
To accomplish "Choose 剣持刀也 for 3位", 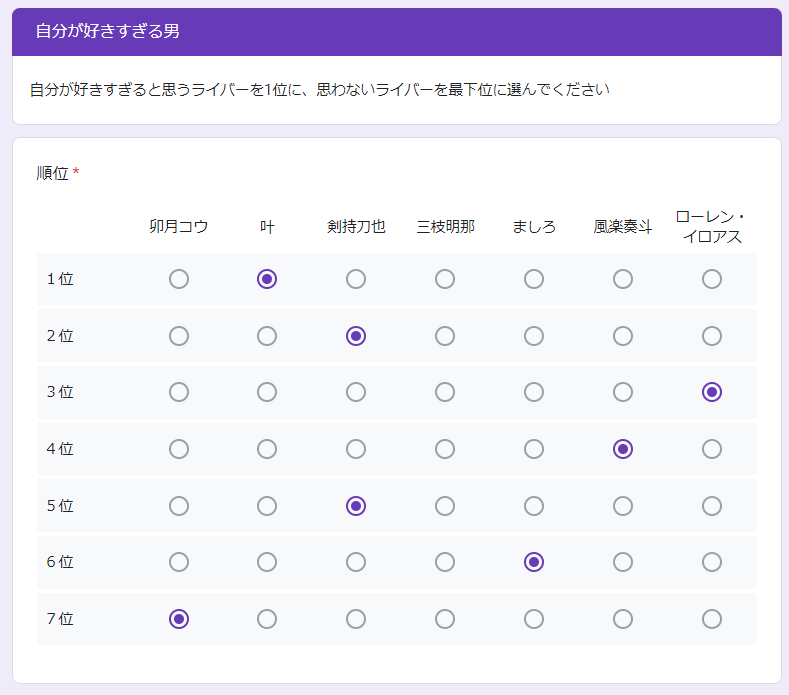I will [356, 392].
